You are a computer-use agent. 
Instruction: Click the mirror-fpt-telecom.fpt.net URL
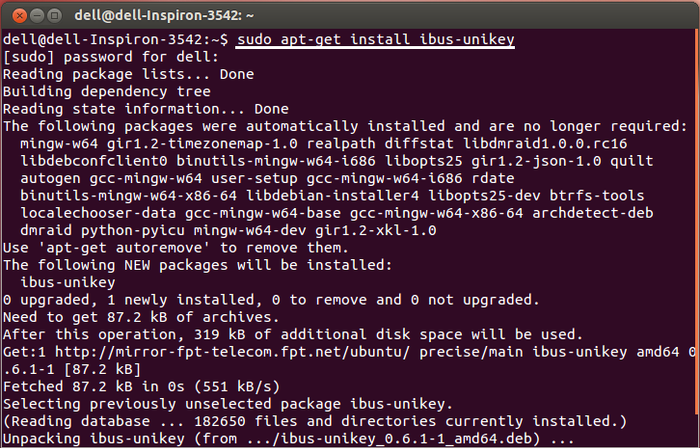tap(232, 352)
